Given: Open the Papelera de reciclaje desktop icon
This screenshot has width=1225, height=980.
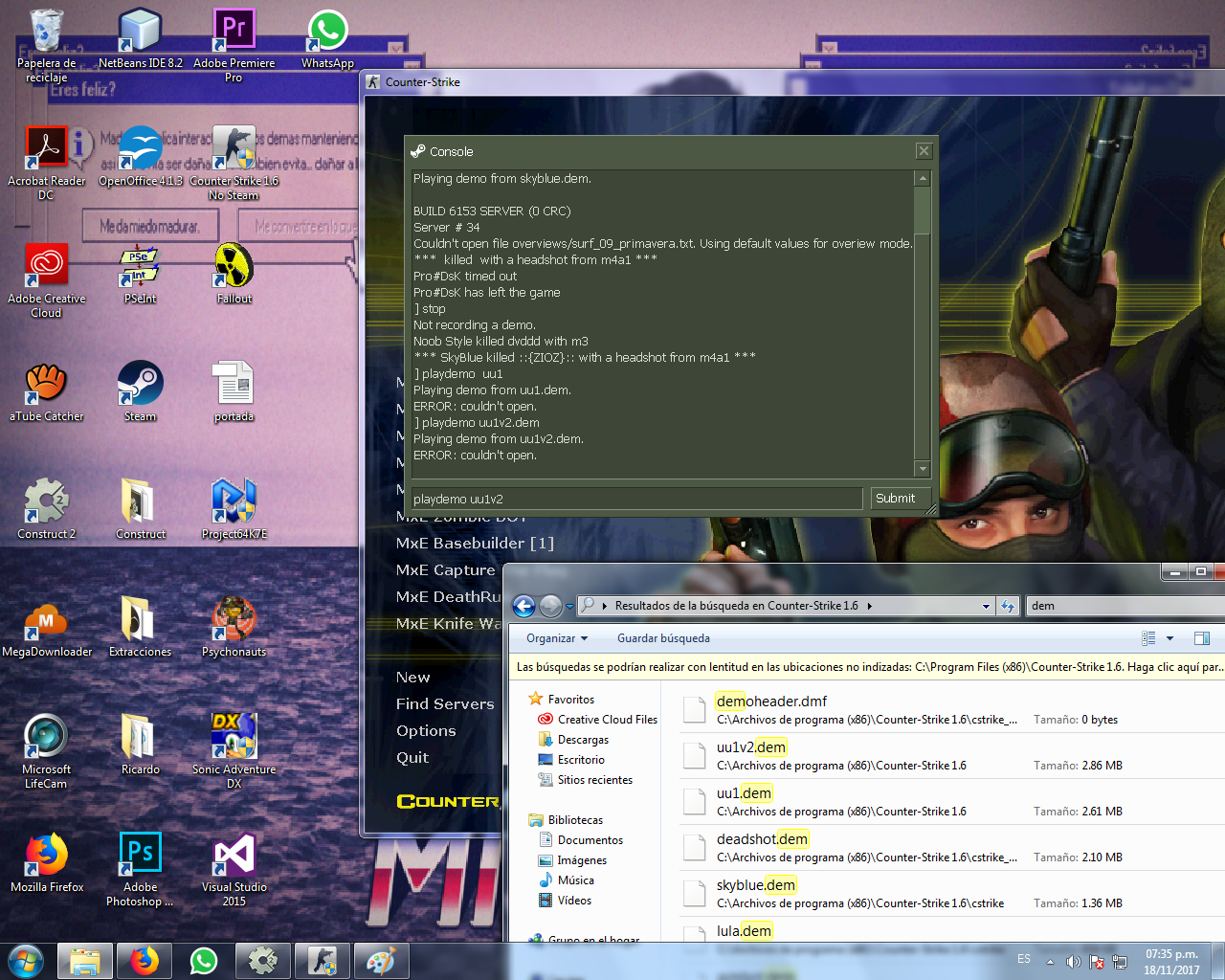Looking at the screenshot, I should [46, 46].
